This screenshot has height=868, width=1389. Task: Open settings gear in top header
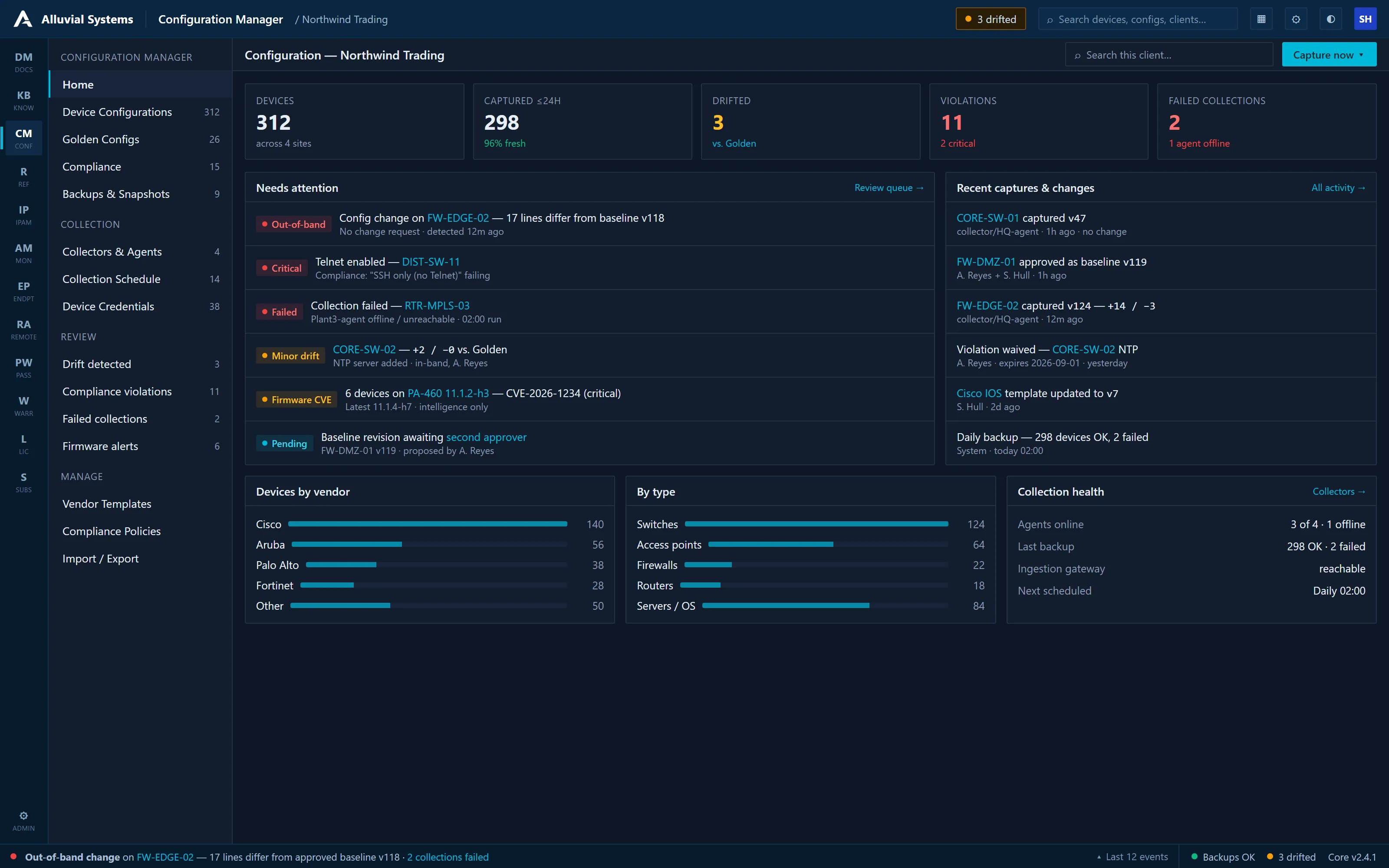[x=1296, y=19]
